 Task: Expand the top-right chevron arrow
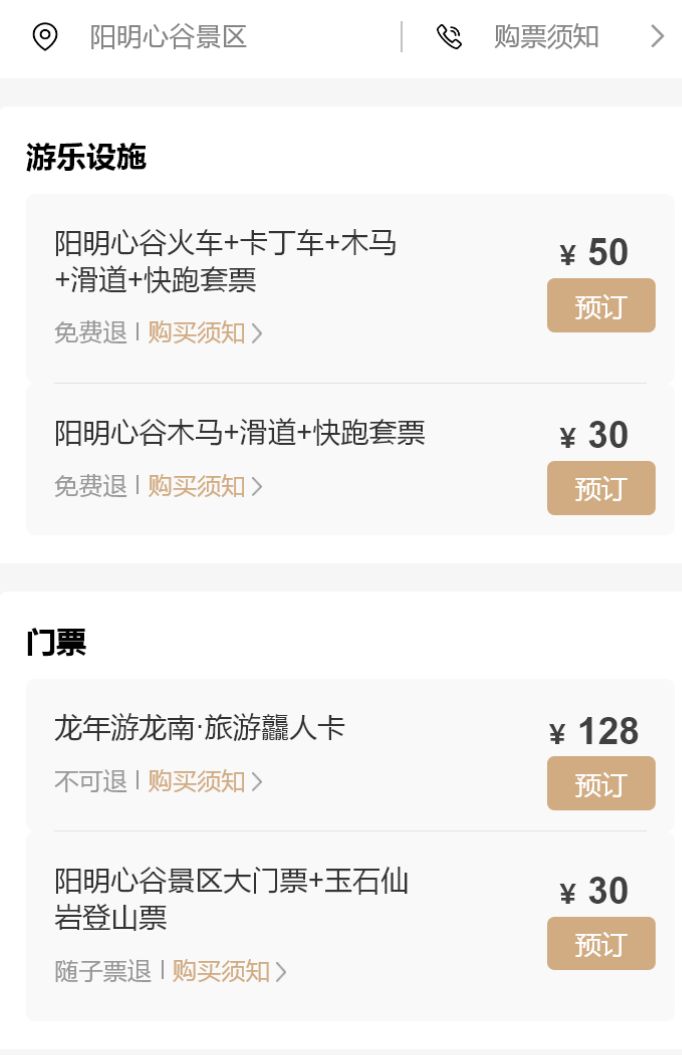(657, 38)
